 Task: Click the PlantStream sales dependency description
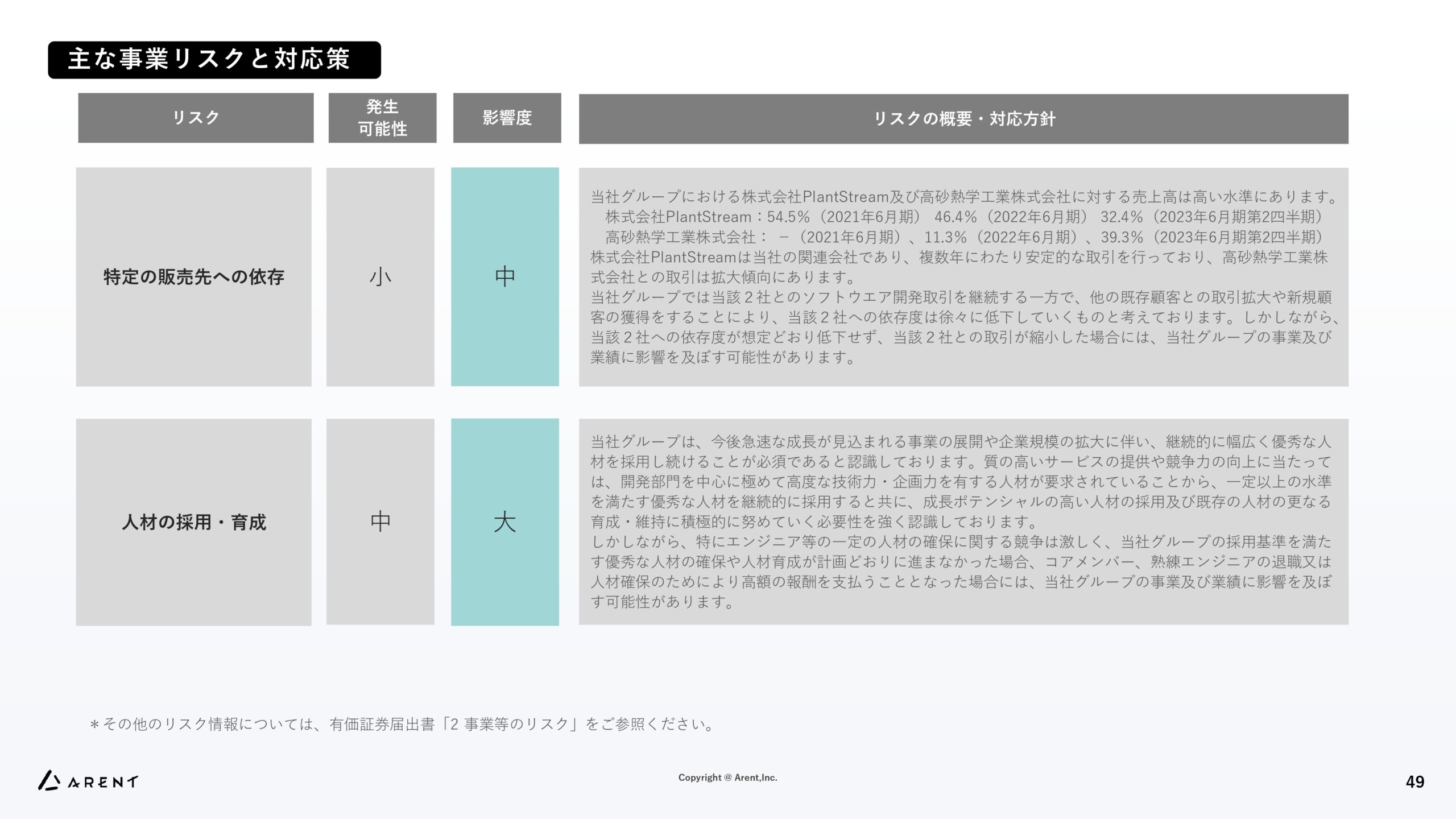point(963,197)
